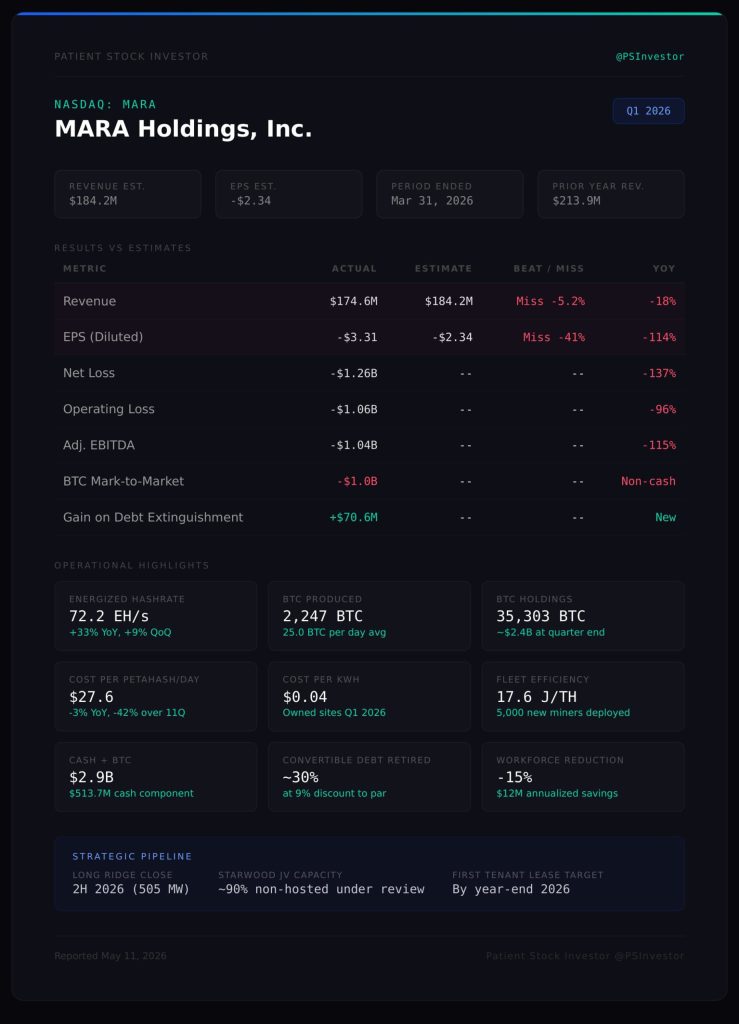
Task: Select the Cost Per KWh $0.04 card
Action: (x=369, y=696)
